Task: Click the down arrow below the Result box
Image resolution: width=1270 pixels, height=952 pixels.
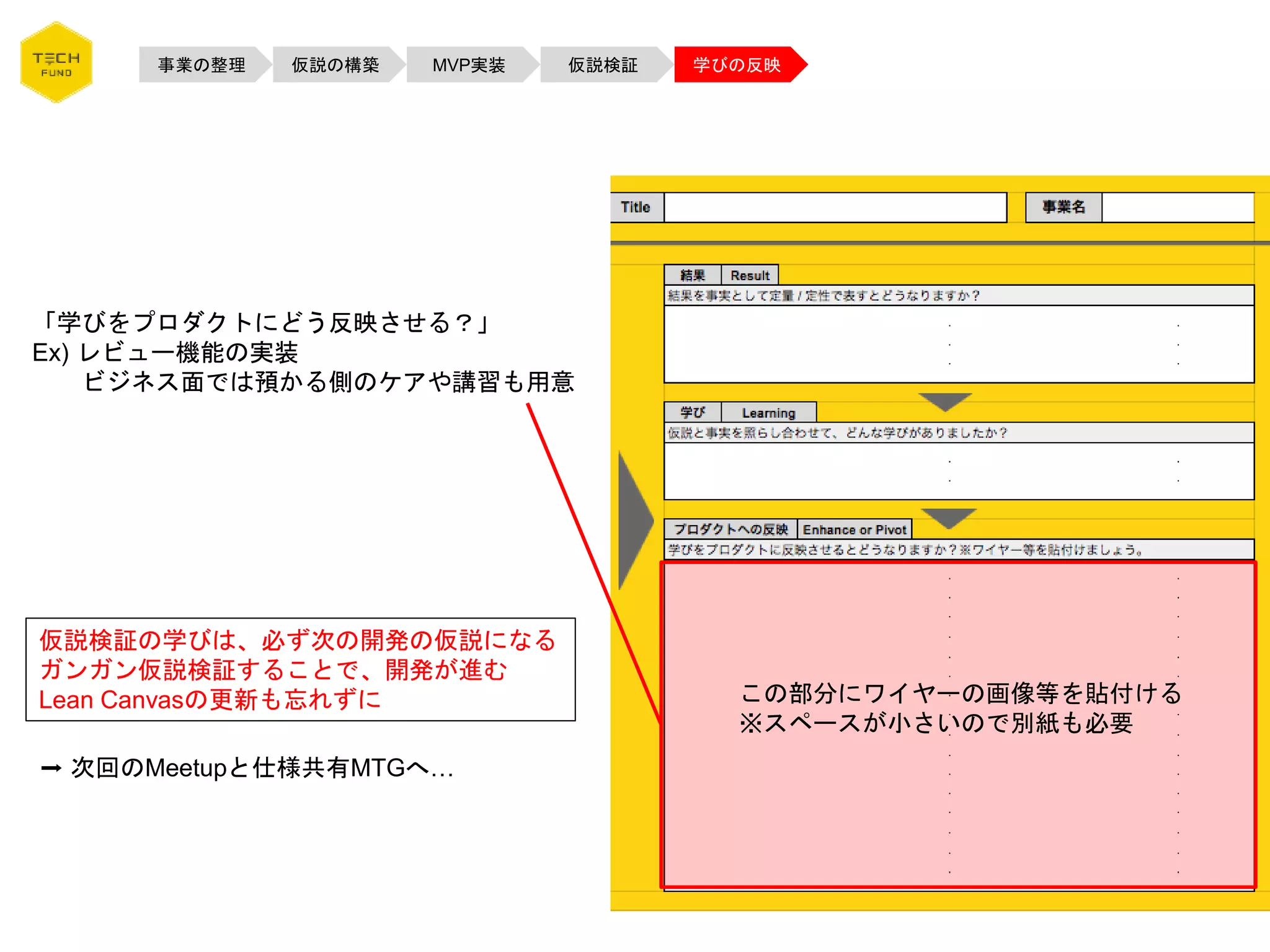Action: point(944,402)
